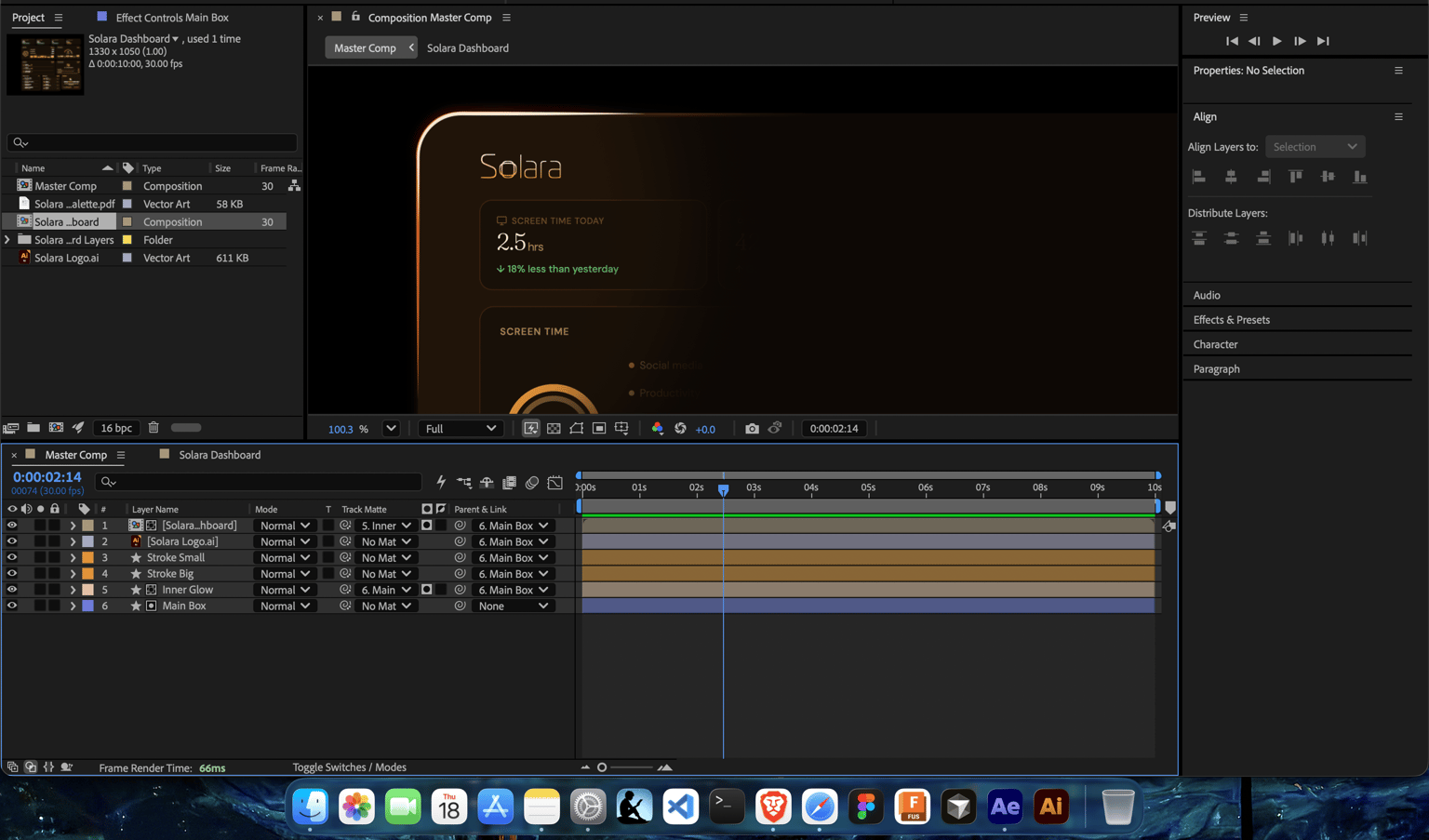Open the resolution Full dropdown

coord(461,429)
